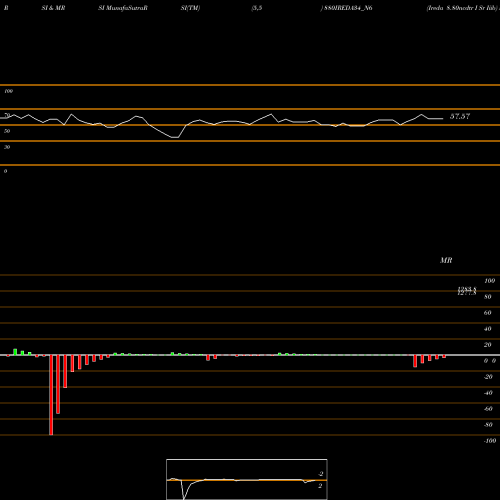Viewport: 500px width, 500px height.
Task: Click the 30 label on the RSI axis
Action: tap(7, 147)
